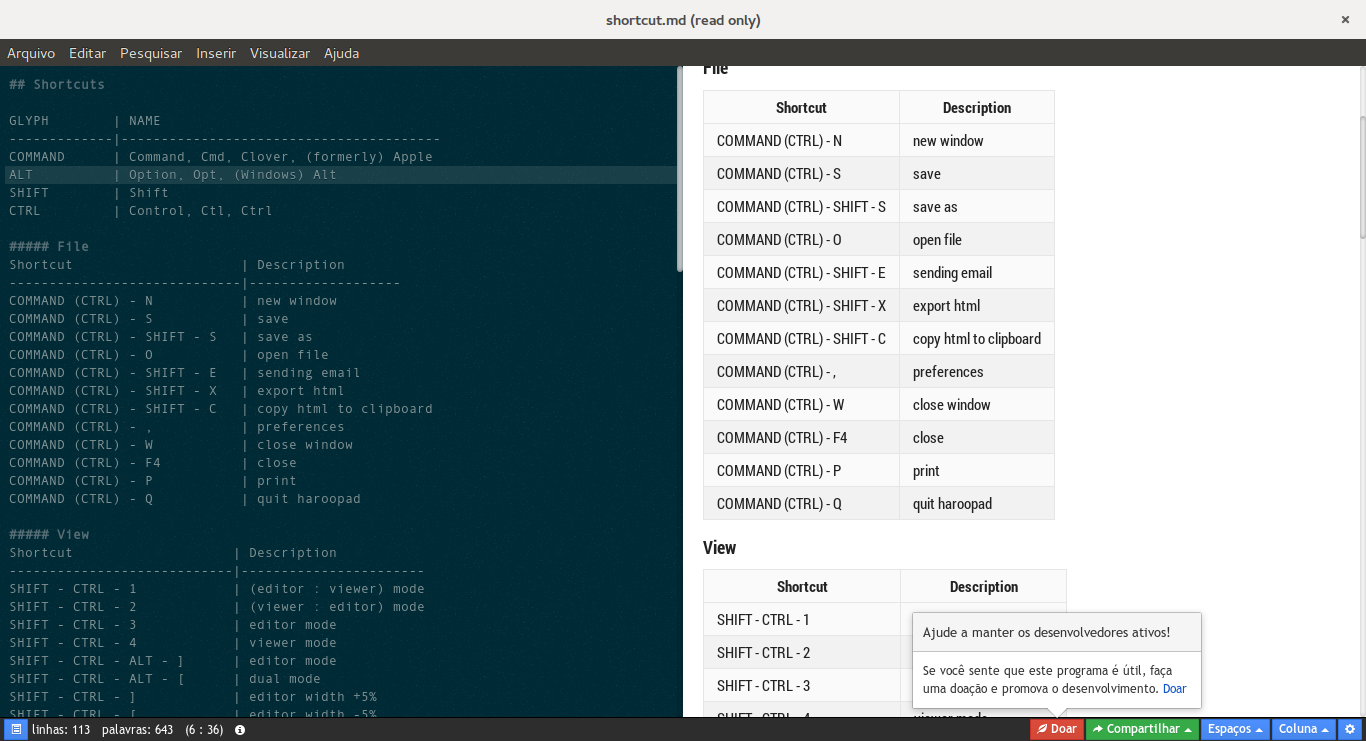The height and width of the screenshot is (741, 1366).
Task: Click the cursor position indicator (6 : 36)
Action: tap(204, 730)
